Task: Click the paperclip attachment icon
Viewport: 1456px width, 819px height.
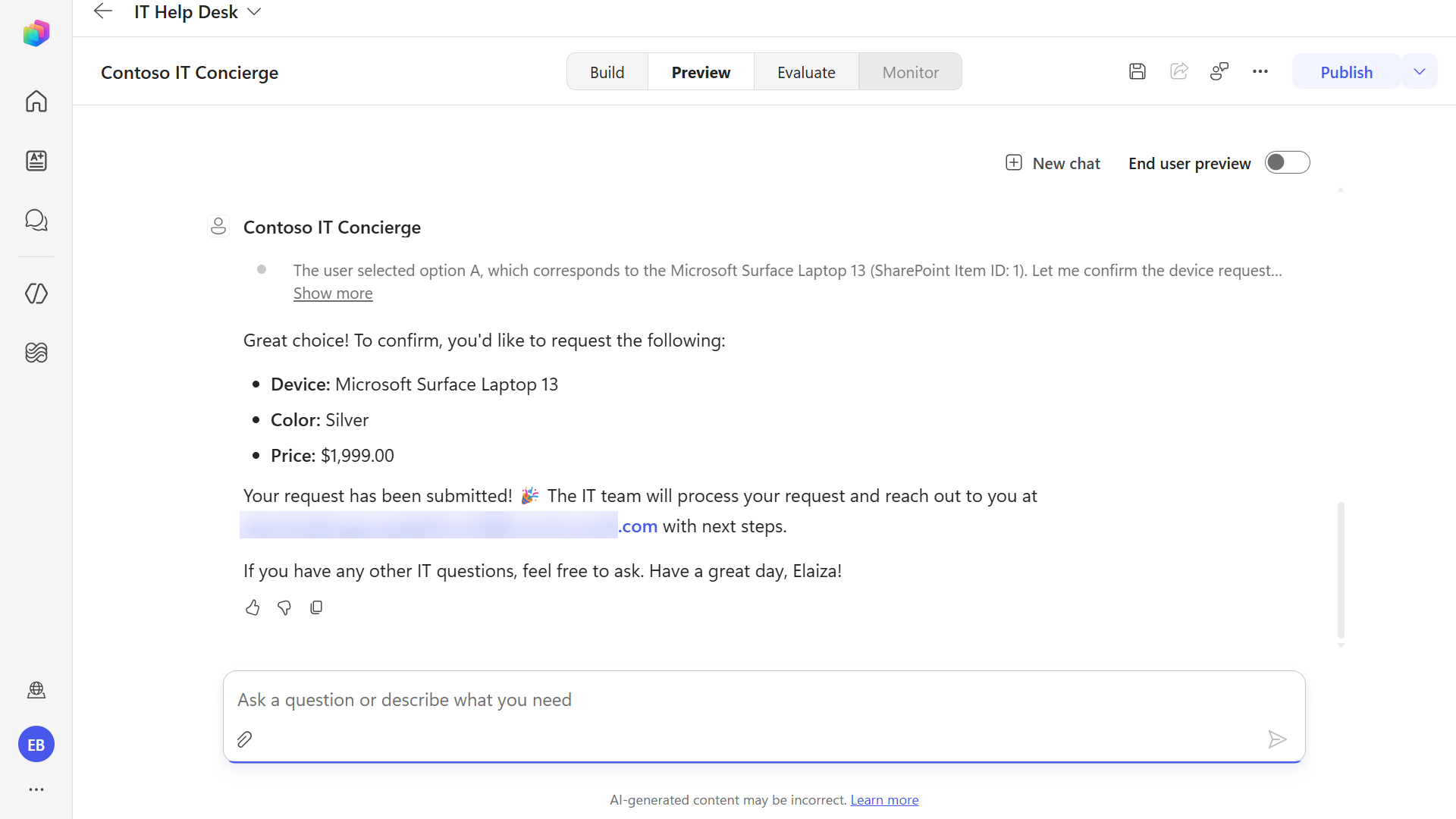Action: (x=244, y=739)
